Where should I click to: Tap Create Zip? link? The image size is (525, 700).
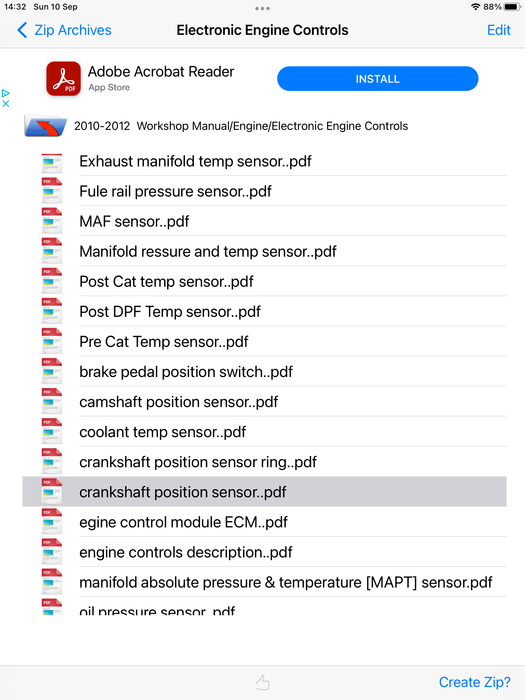[x=475, y=682]
